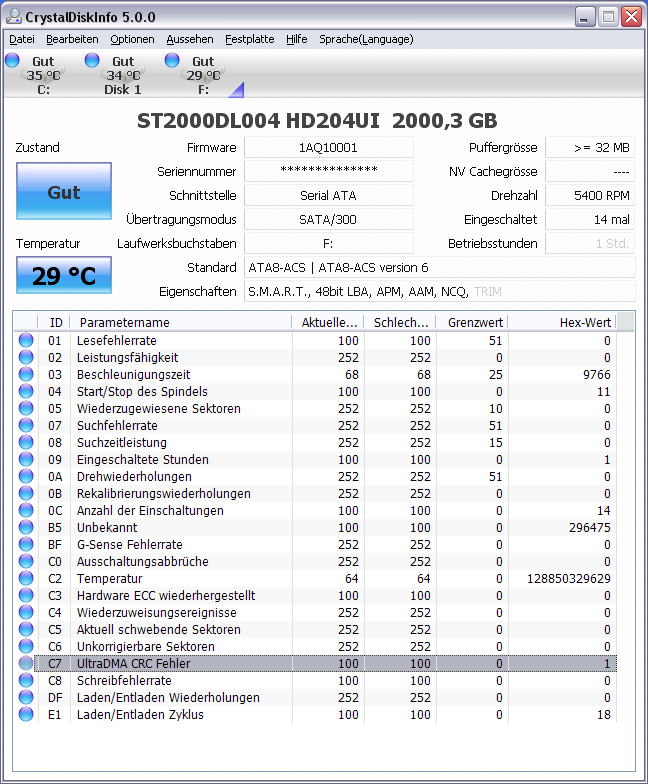
Task: Click status orb for Unkorrigierbare Sektoren row
Action: click(26, 646)
